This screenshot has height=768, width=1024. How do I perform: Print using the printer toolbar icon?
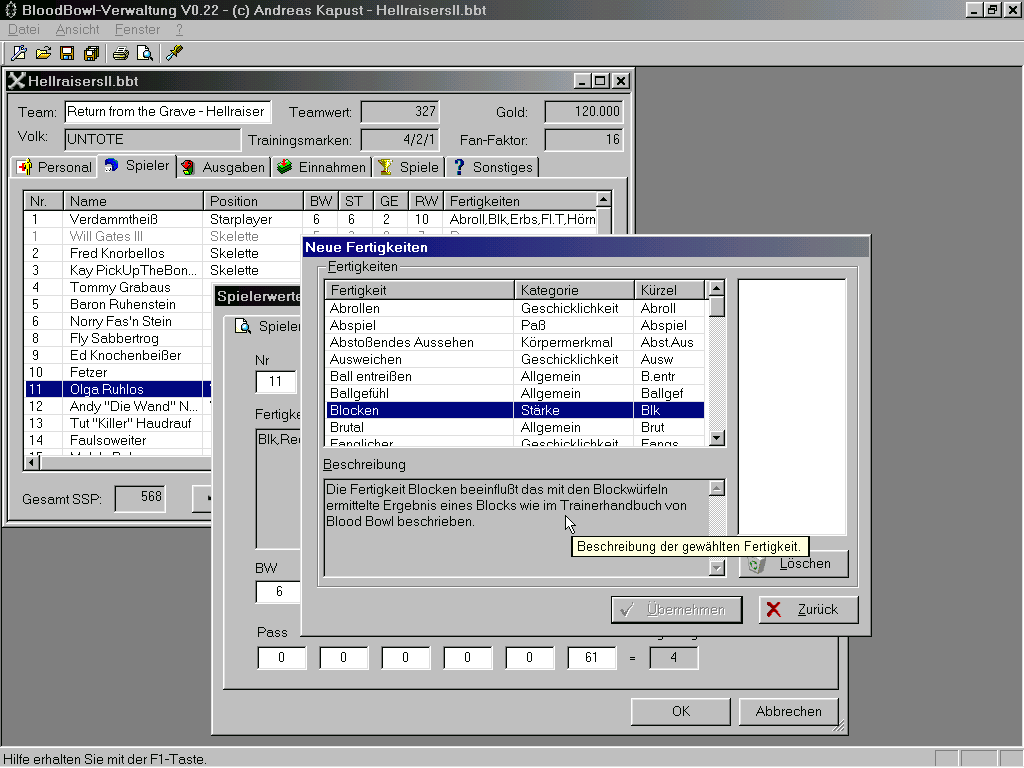(121, 53)
